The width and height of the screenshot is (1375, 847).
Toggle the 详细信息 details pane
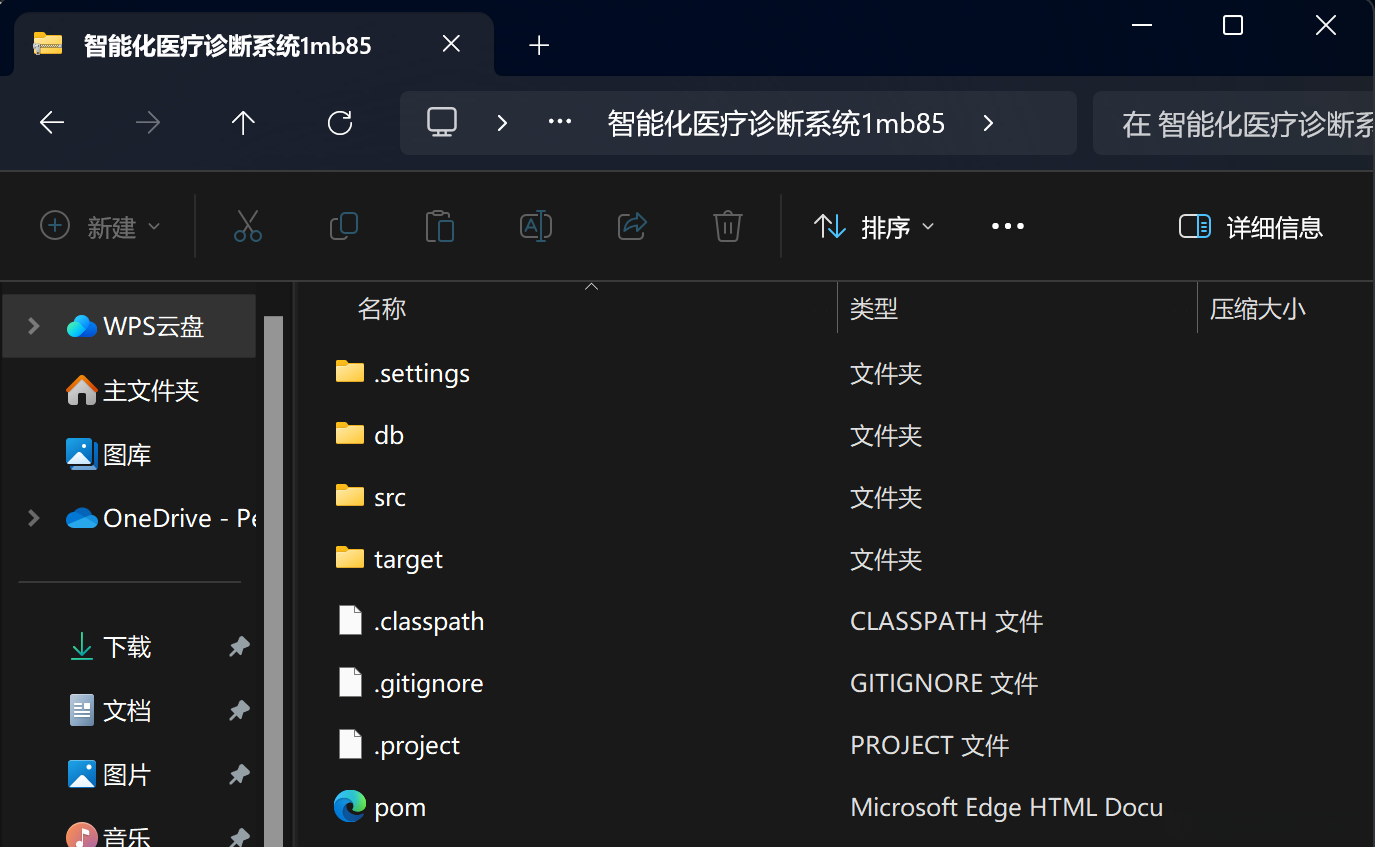pyautogui.click(x=1251, y=227)
